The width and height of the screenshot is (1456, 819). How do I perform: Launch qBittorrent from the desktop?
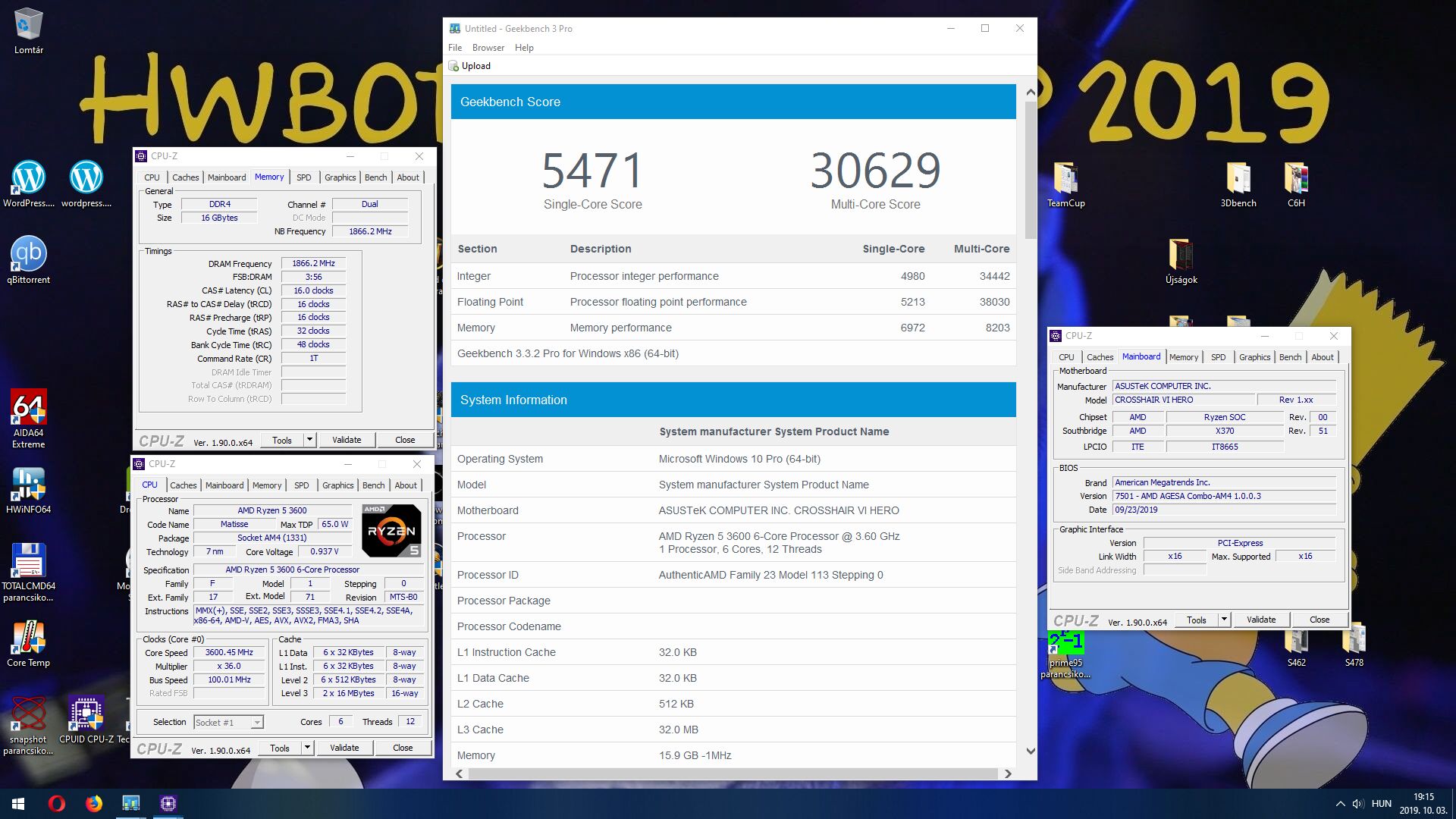(x=29, y=259)
